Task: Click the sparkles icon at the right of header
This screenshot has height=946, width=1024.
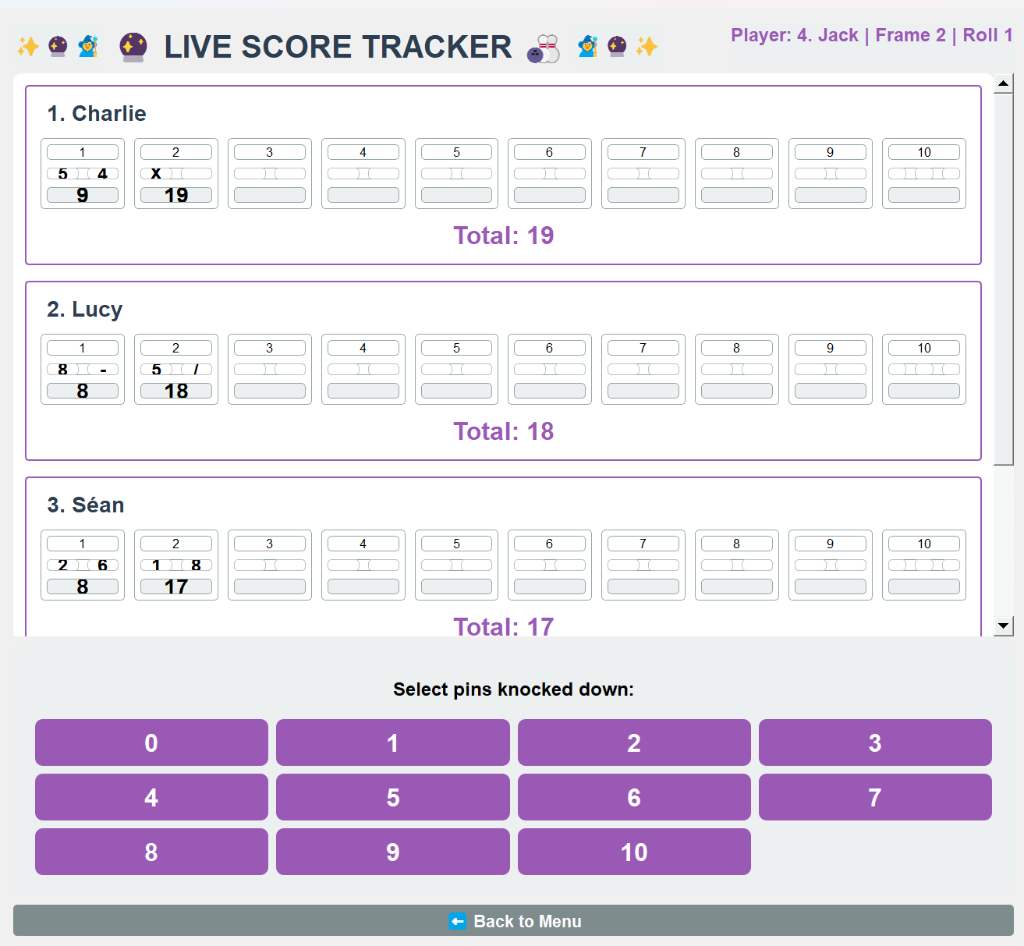Action: (646, 46)
